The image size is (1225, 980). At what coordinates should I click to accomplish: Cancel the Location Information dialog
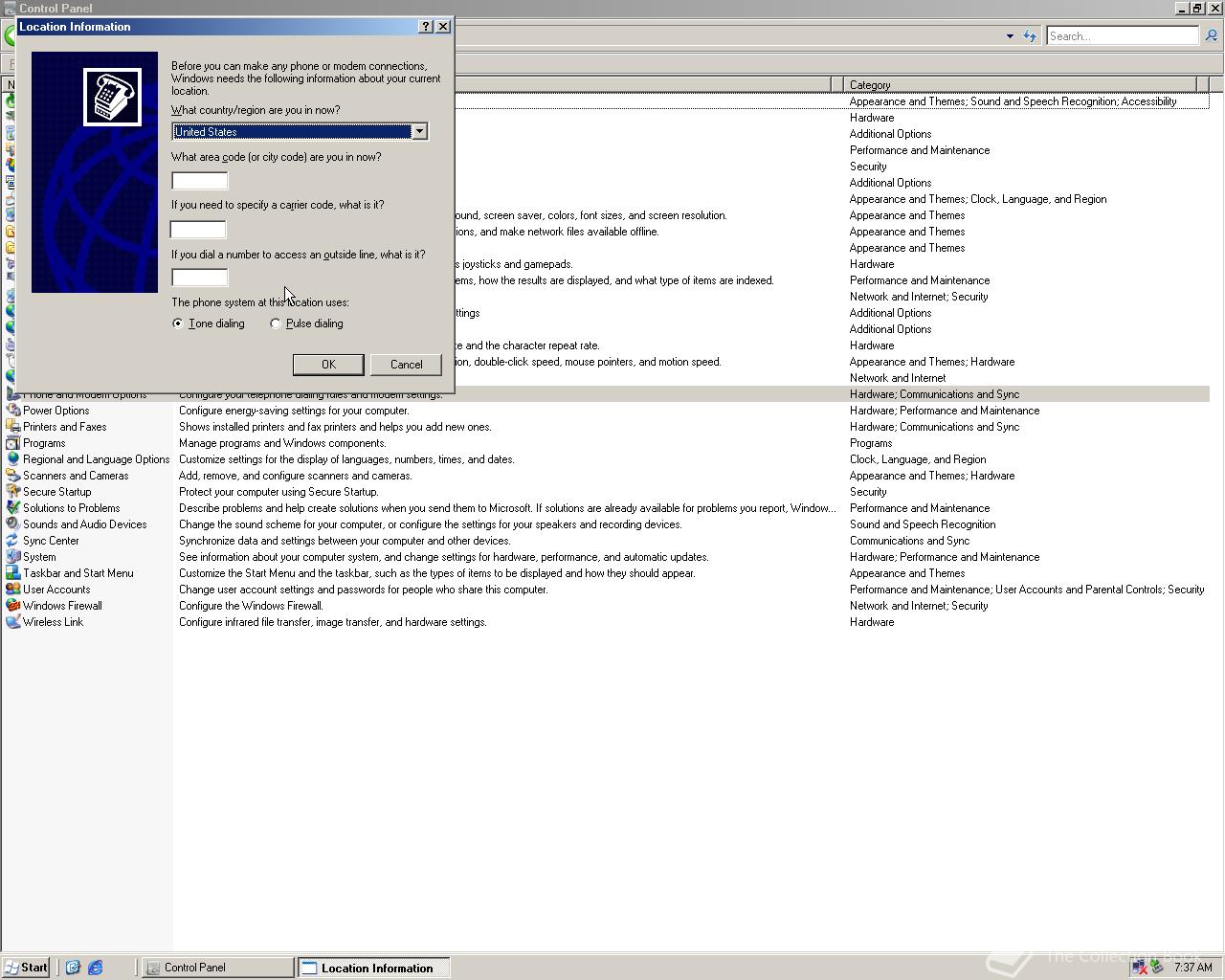(x=406, y=365)
